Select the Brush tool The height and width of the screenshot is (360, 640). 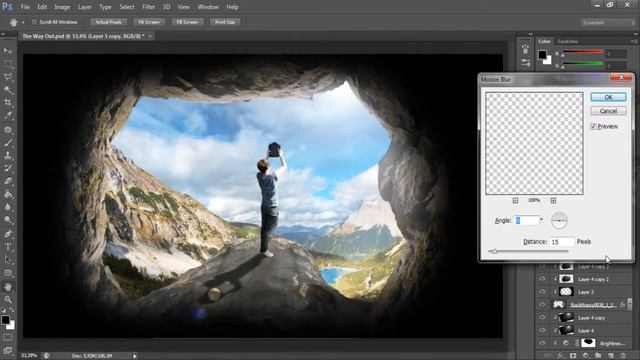[8, 142]
